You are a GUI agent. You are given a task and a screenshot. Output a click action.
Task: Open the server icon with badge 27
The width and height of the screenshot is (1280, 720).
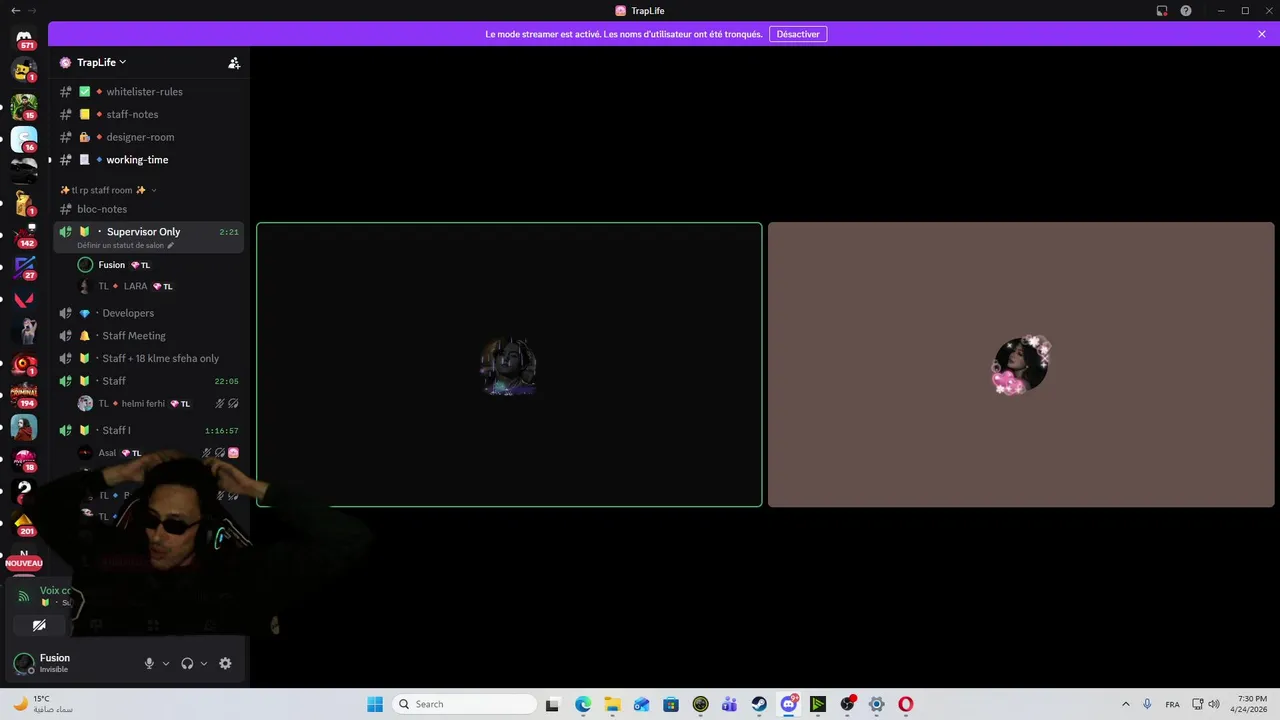click(24, 268)
